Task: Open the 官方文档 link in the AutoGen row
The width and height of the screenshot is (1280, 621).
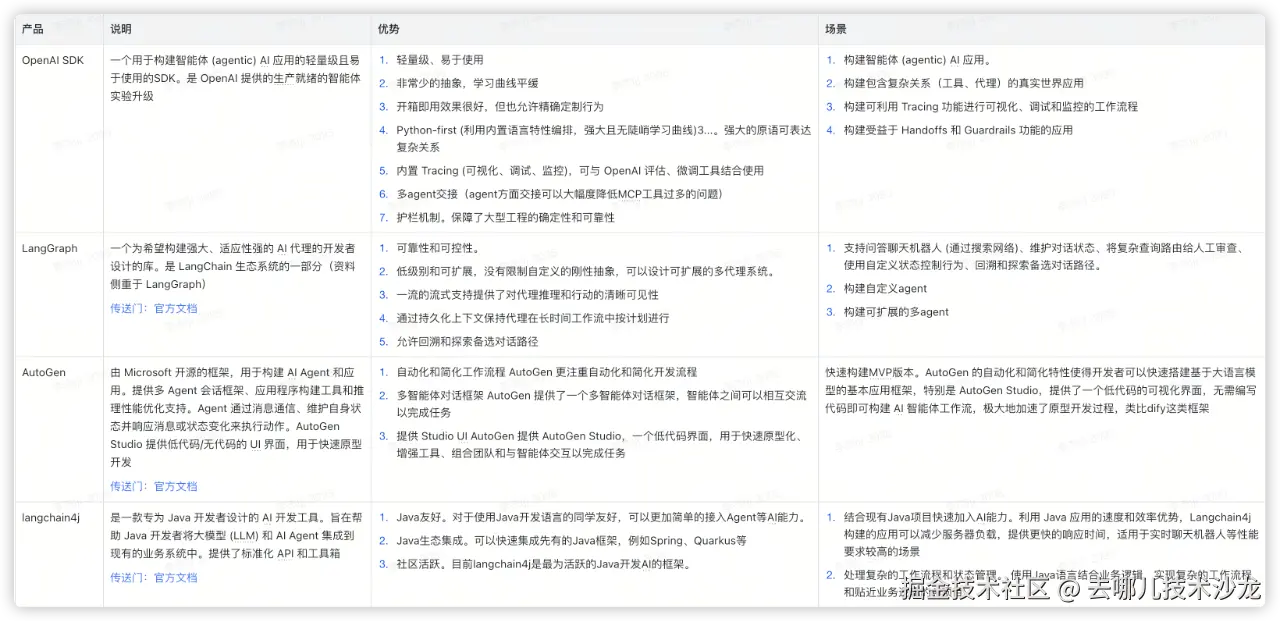Action: tap(176, 486)
